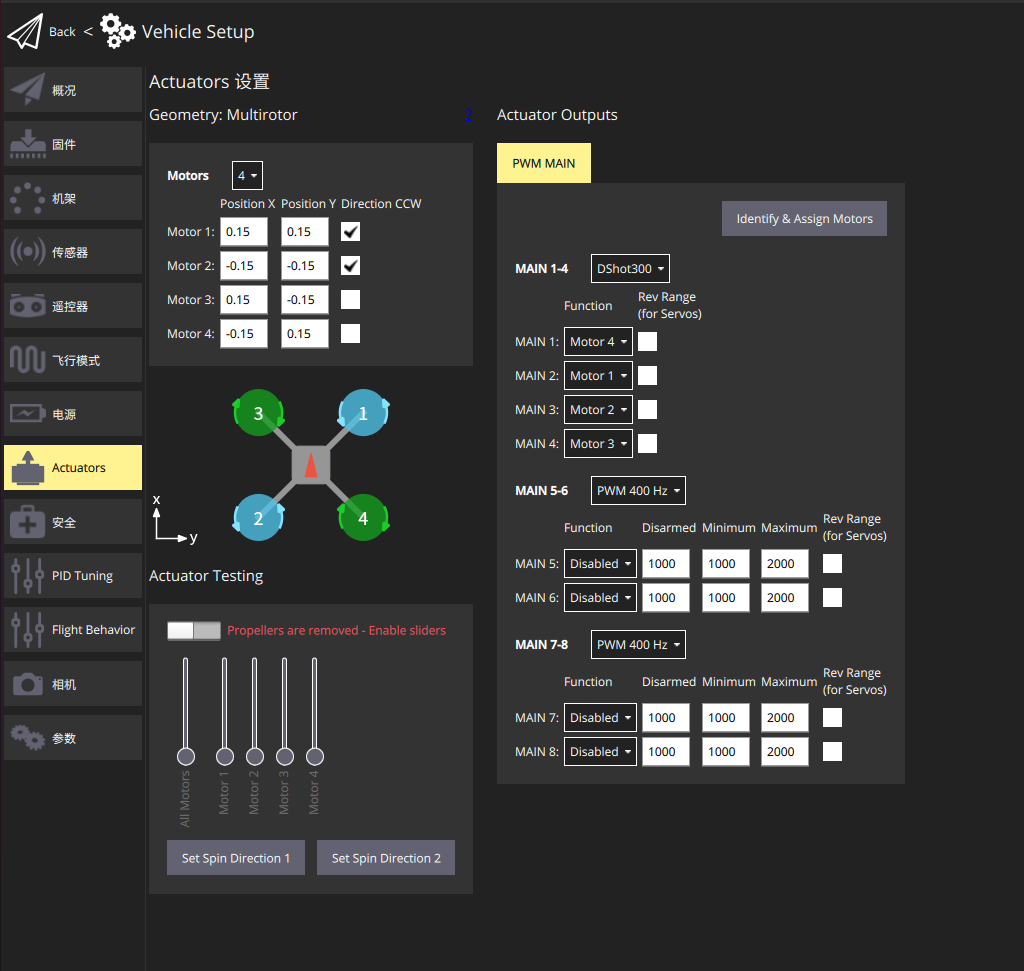
Task: Open the 遥控器 radio controller icon
Action: 28,306
